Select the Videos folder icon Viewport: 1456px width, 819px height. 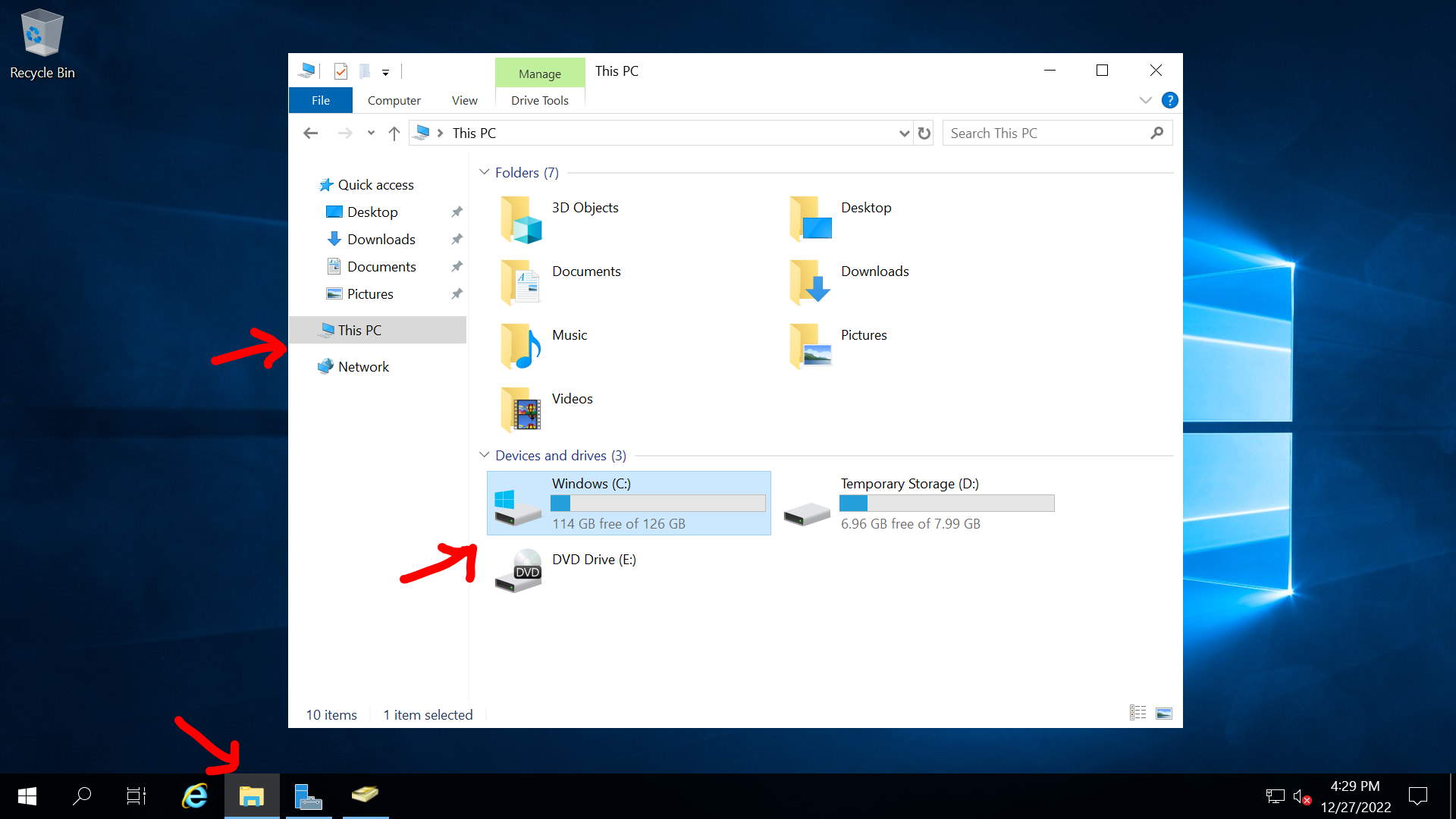coord(521,410)
